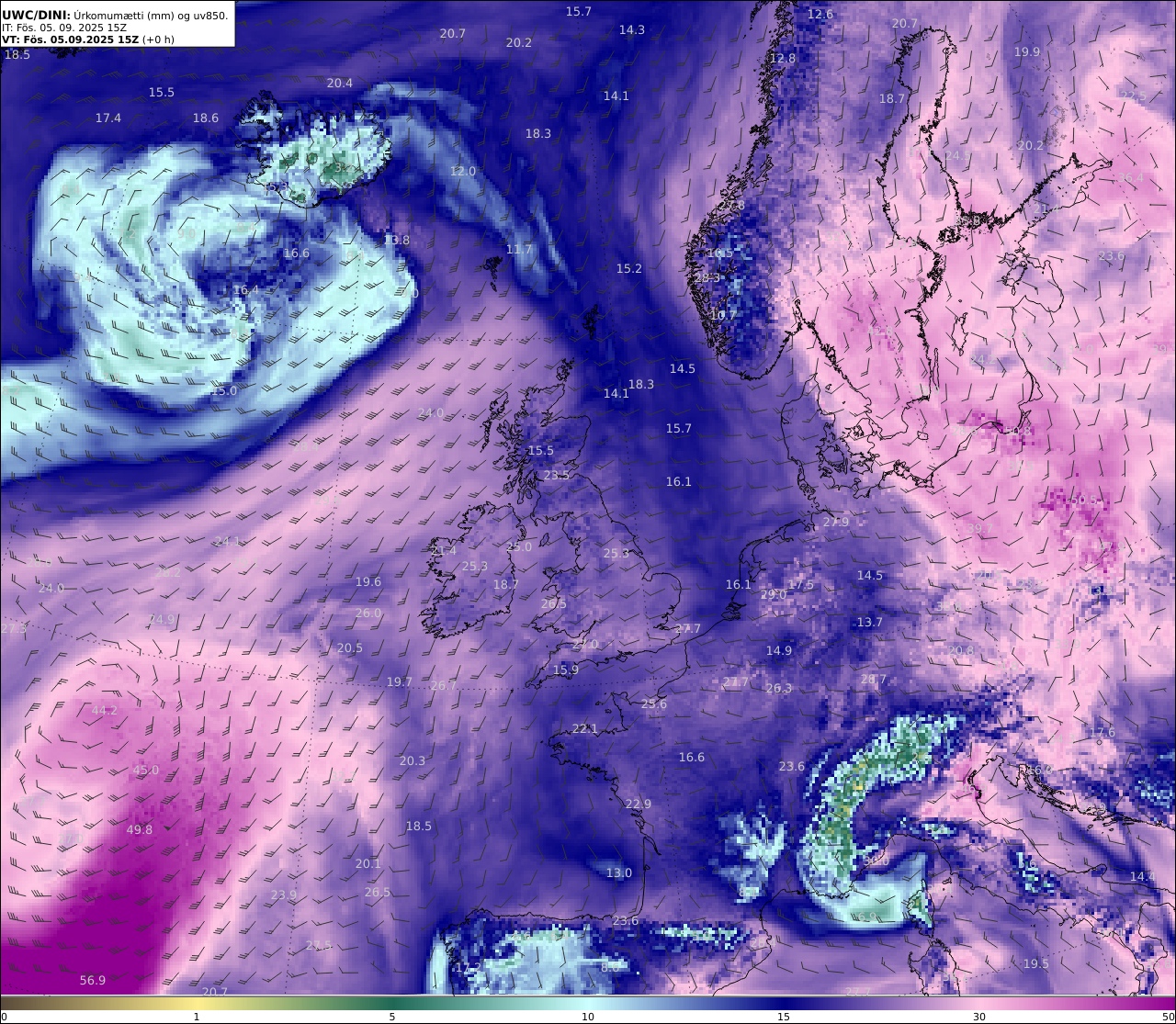Image resolution: width=1176 pixels, height=1024 pixels.
Task: Click the 26.5 map value
Action: [378, 892]
